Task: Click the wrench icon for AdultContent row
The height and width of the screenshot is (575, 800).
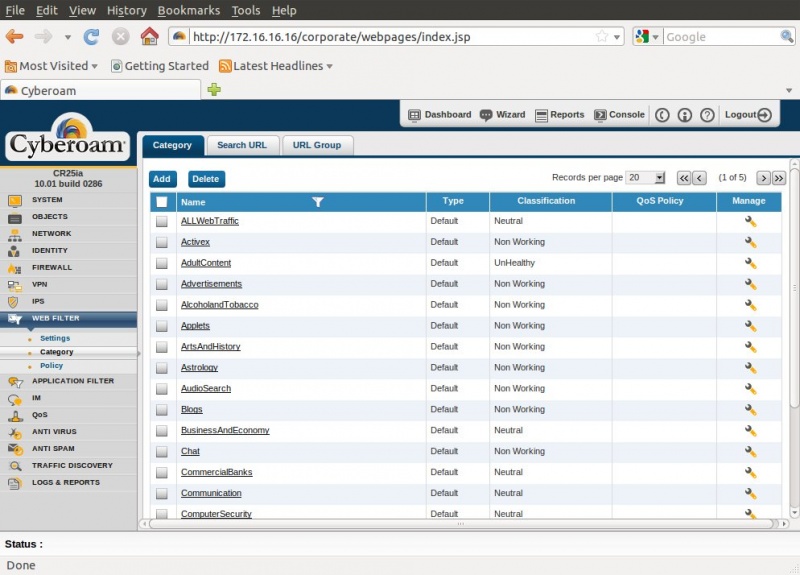Action: [x=750, y=263]
